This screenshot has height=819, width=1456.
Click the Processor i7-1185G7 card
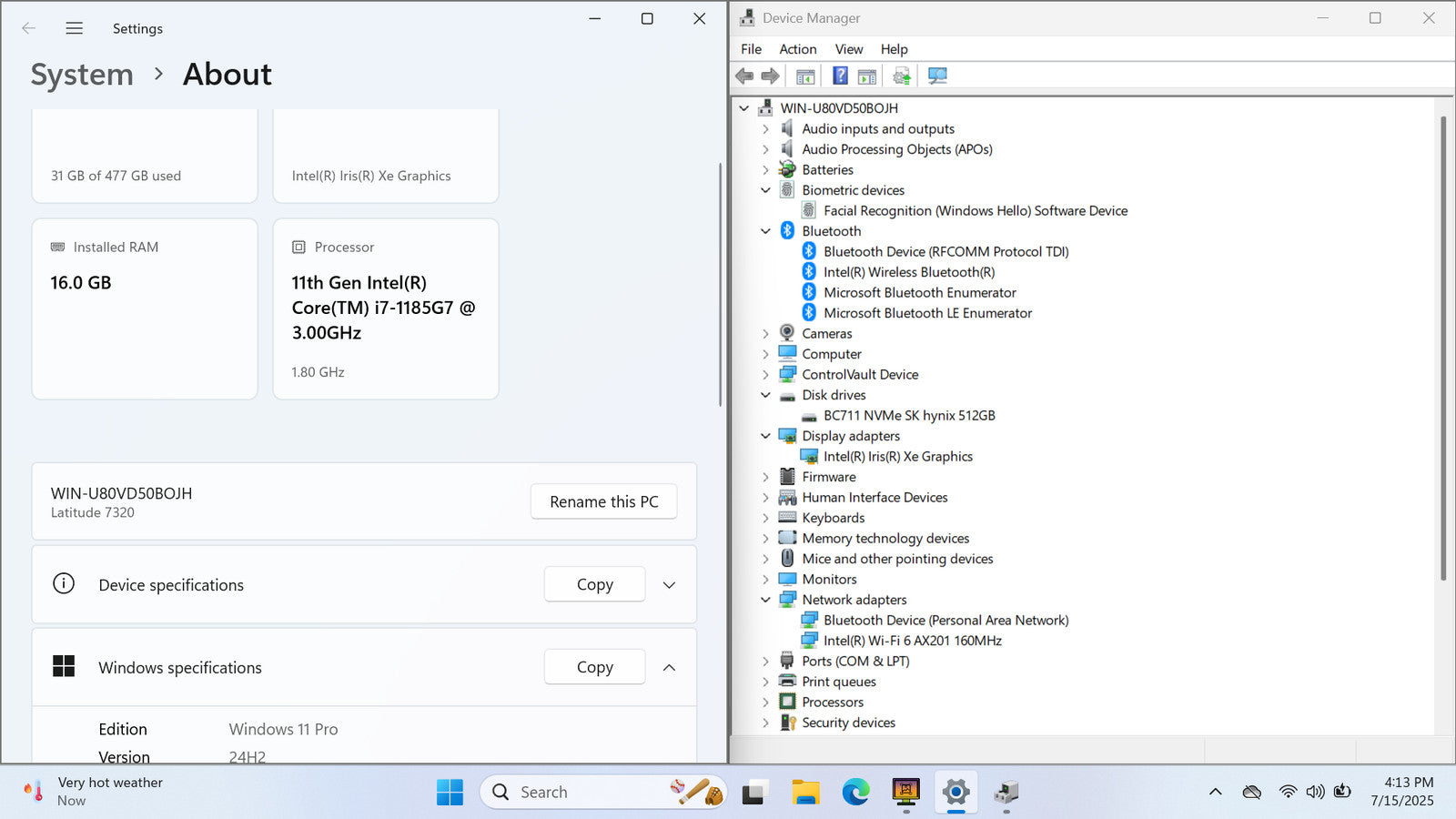coord(386,308)
